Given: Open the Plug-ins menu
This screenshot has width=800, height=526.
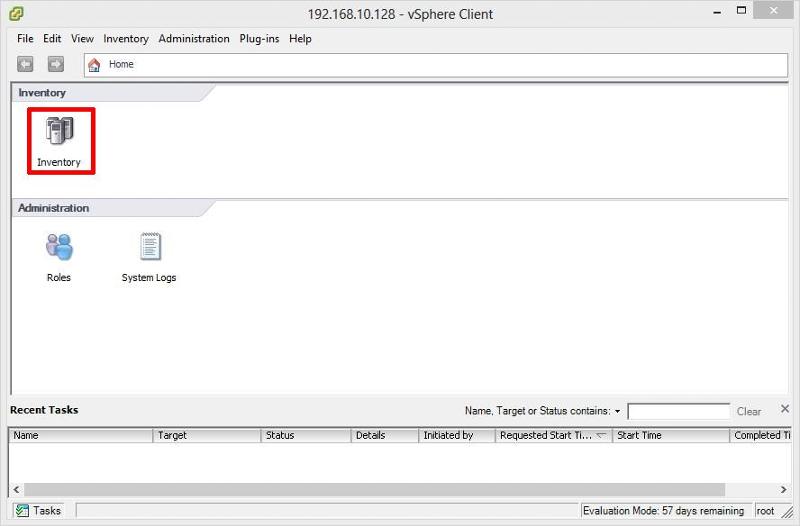Looking at the screenshot, I should tap(259, 39).
